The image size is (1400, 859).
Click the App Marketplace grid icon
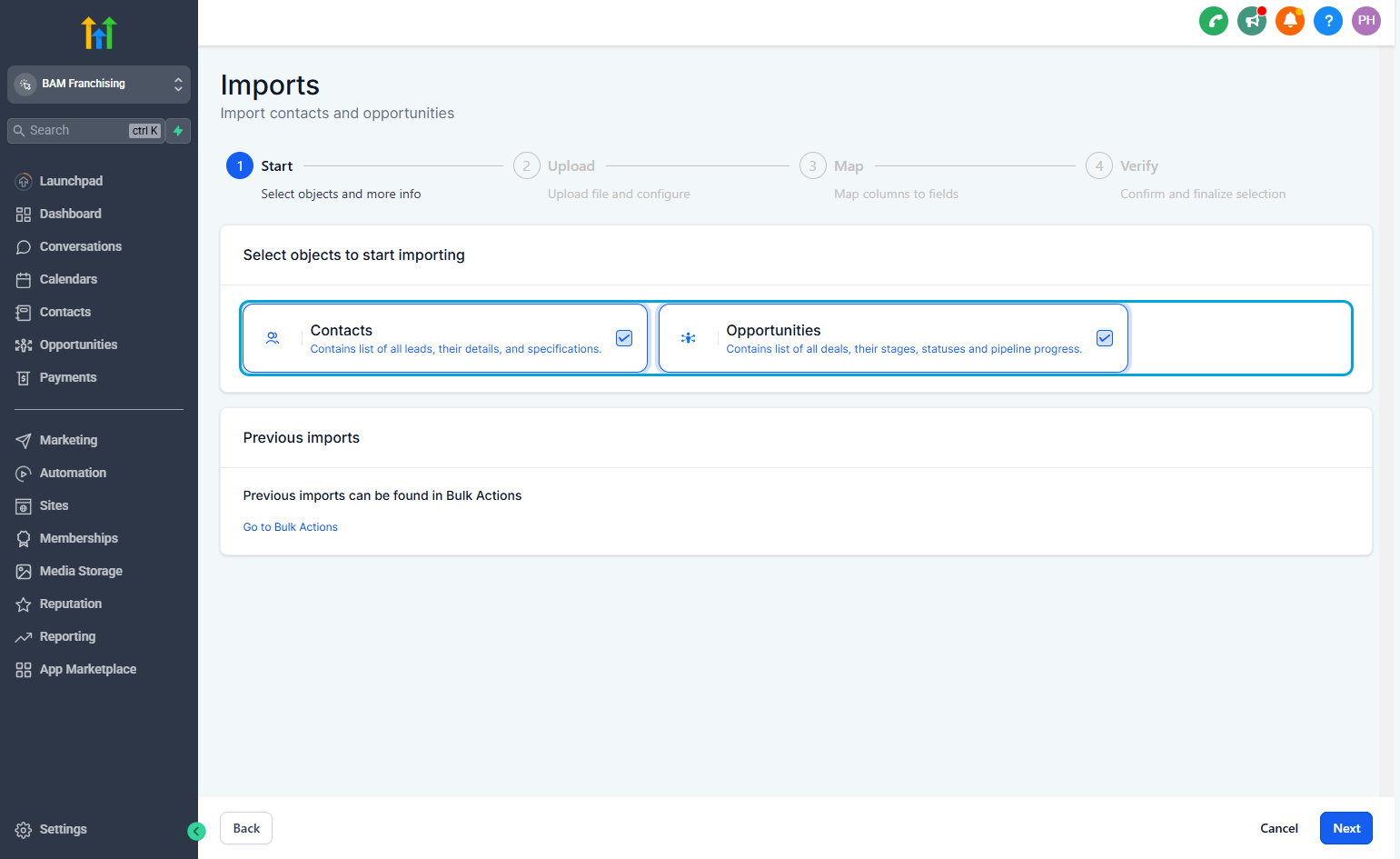pyautogui.click(x=24, y=669)
